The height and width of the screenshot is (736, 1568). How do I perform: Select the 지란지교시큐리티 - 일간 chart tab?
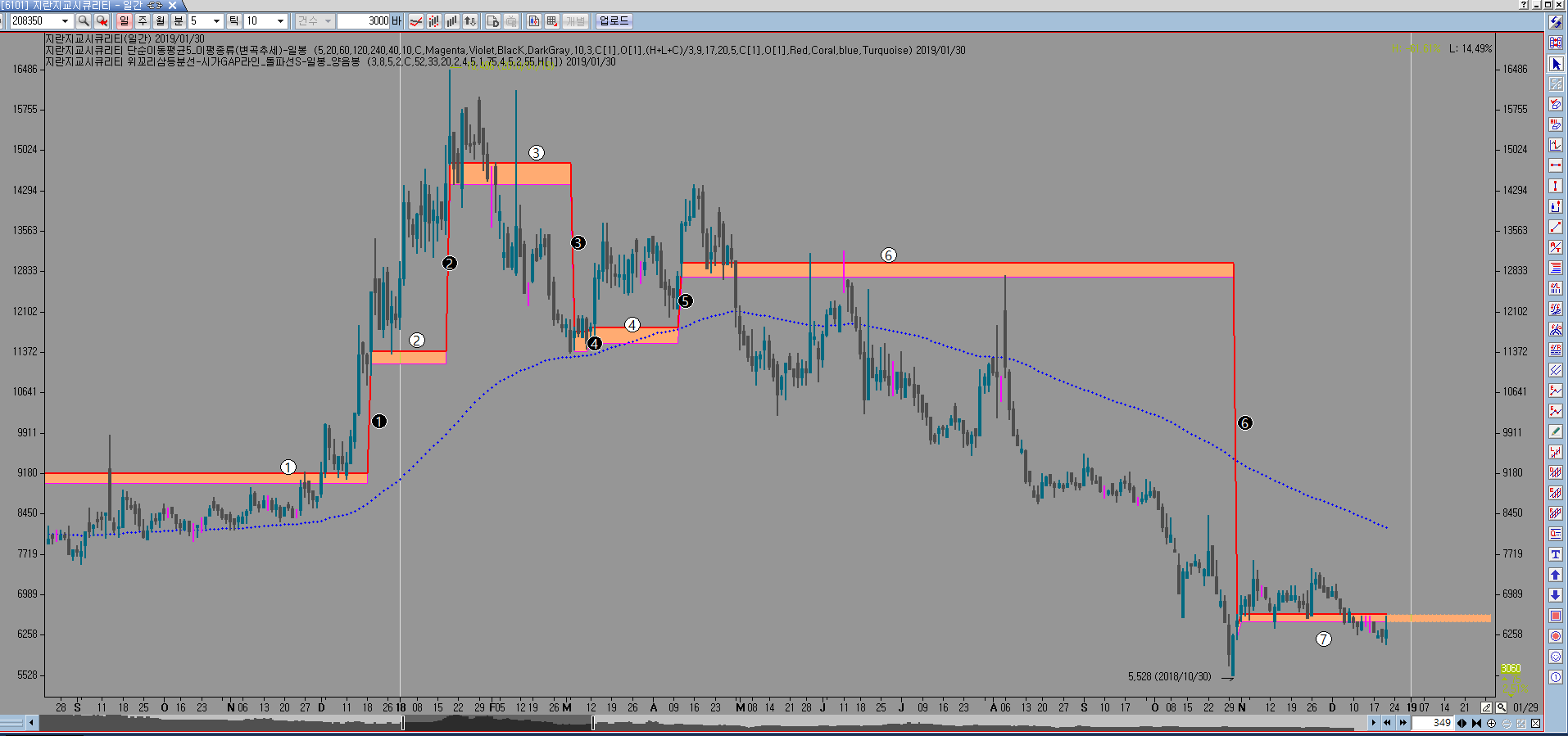pos(88,6)
